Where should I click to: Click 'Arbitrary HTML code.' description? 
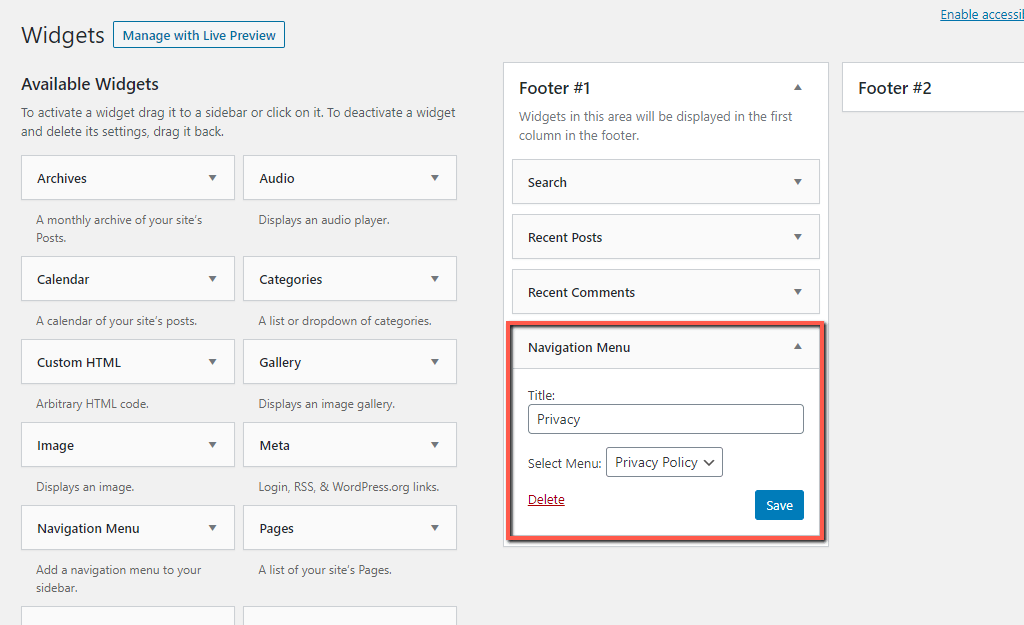coord(92,404)
